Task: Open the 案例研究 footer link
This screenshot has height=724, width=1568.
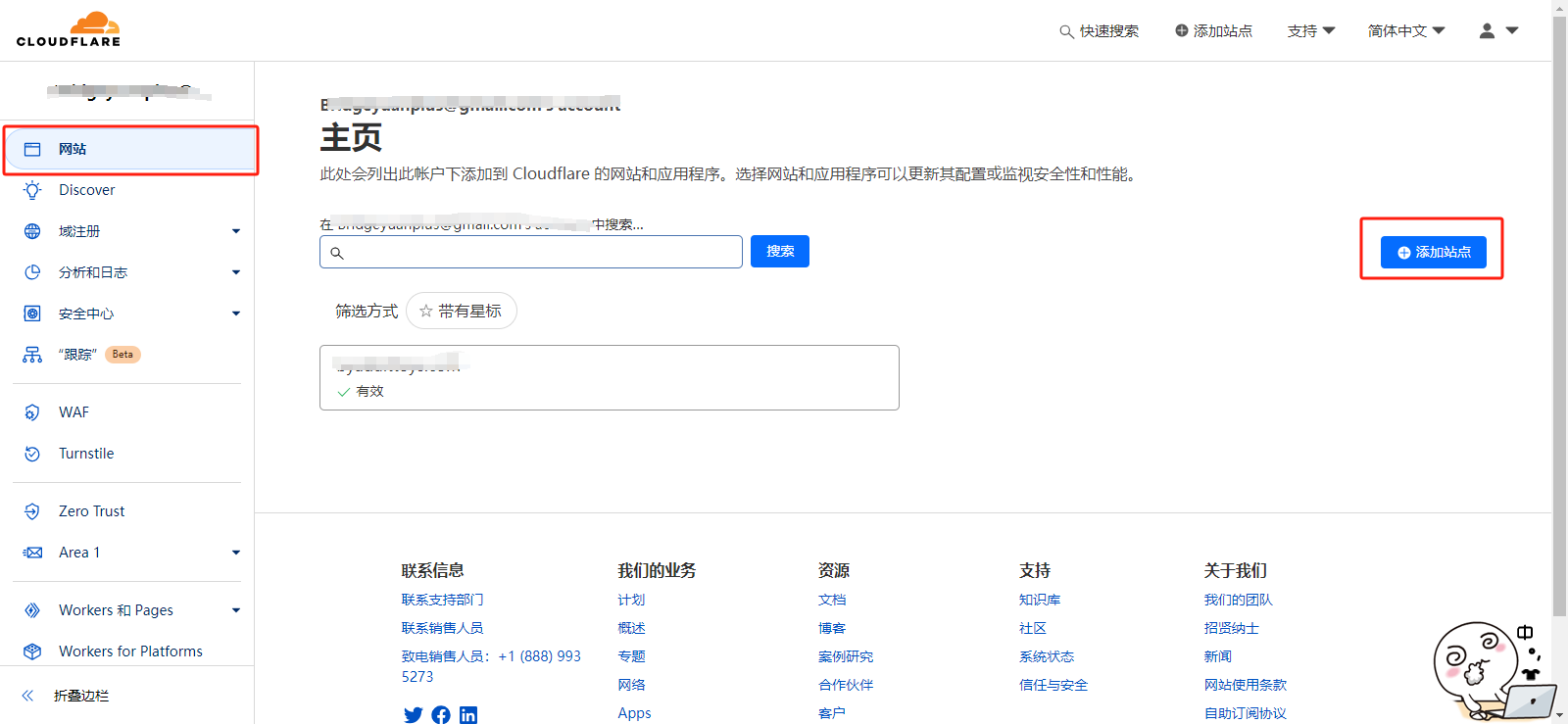Action: (x=846, y=656)
